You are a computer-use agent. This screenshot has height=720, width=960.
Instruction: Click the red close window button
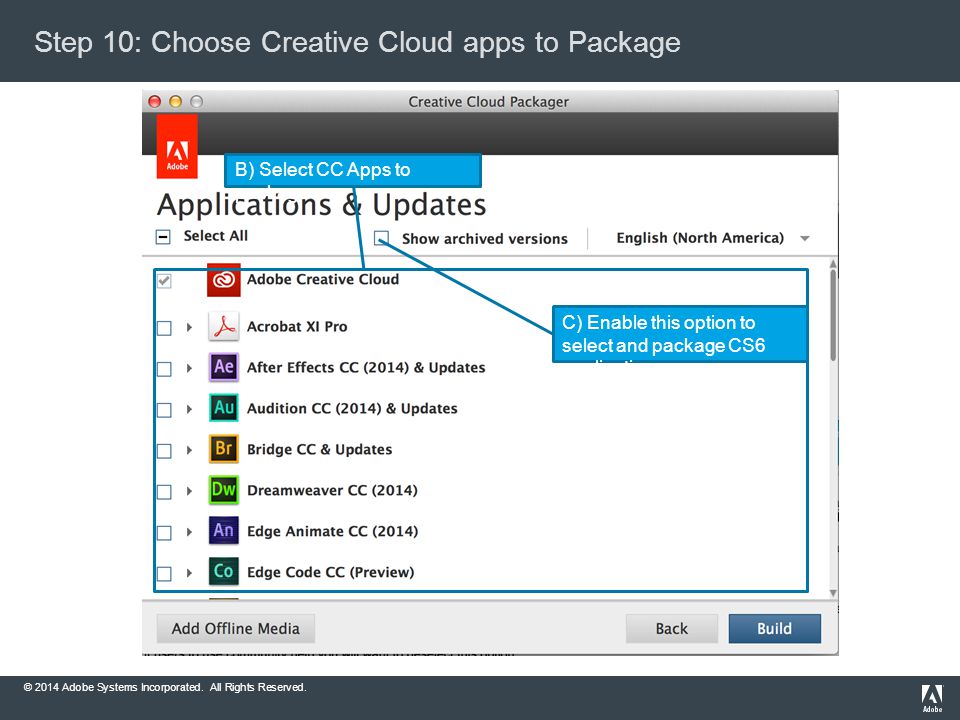[155, 102]
